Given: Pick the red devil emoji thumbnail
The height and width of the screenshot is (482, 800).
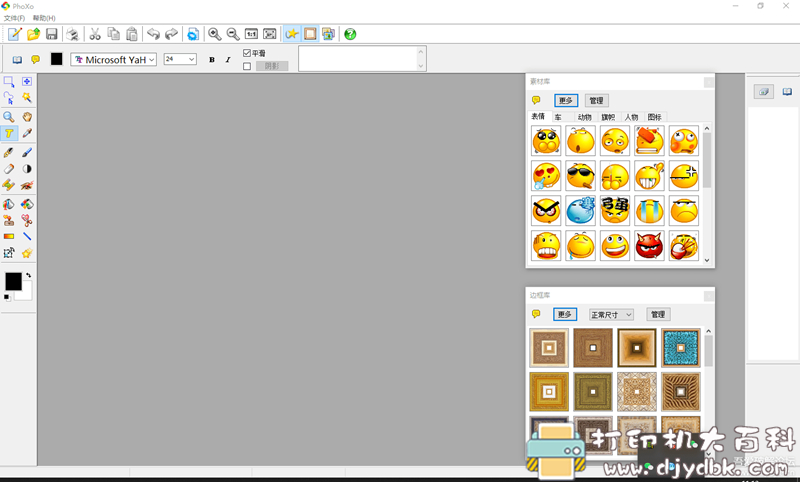Looking at the screenshot, I should (649, 246).
